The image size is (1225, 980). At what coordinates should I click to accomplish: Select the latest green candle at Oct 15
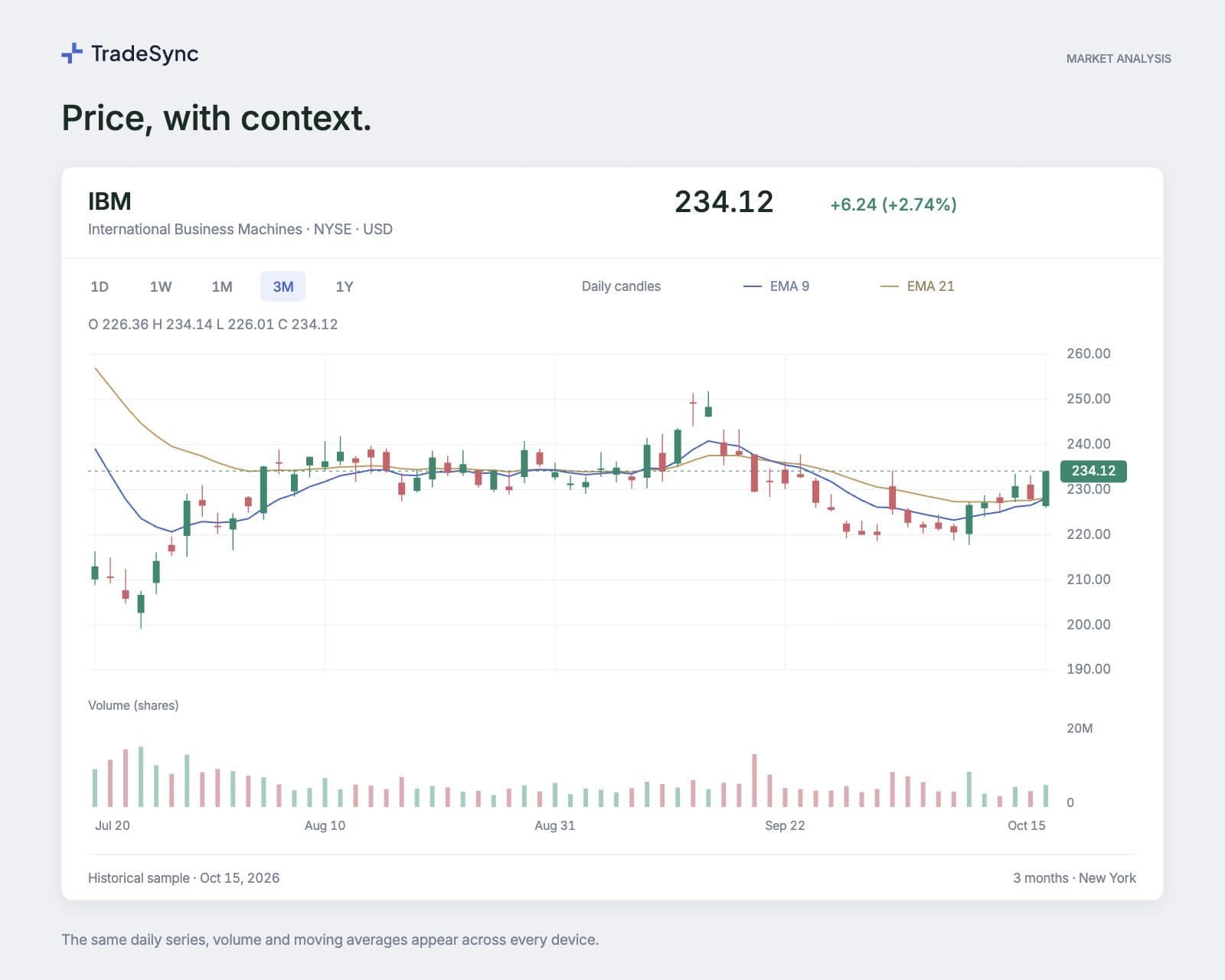[x=1046, y=488]
